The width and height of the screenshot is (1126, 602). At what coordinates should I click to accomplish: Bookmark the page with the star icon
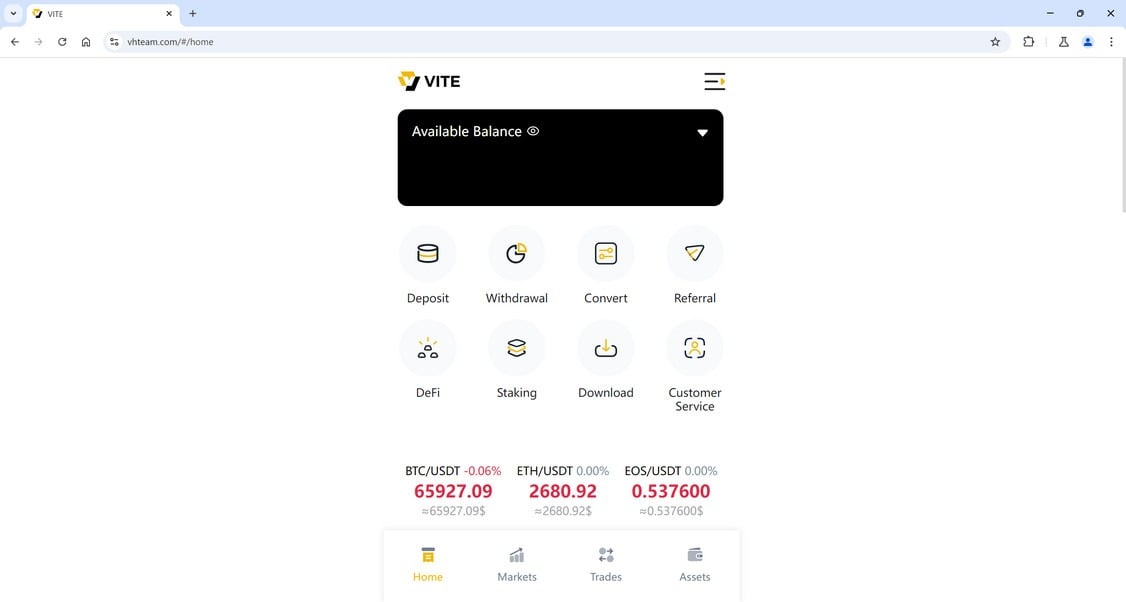tap(995, 41)
